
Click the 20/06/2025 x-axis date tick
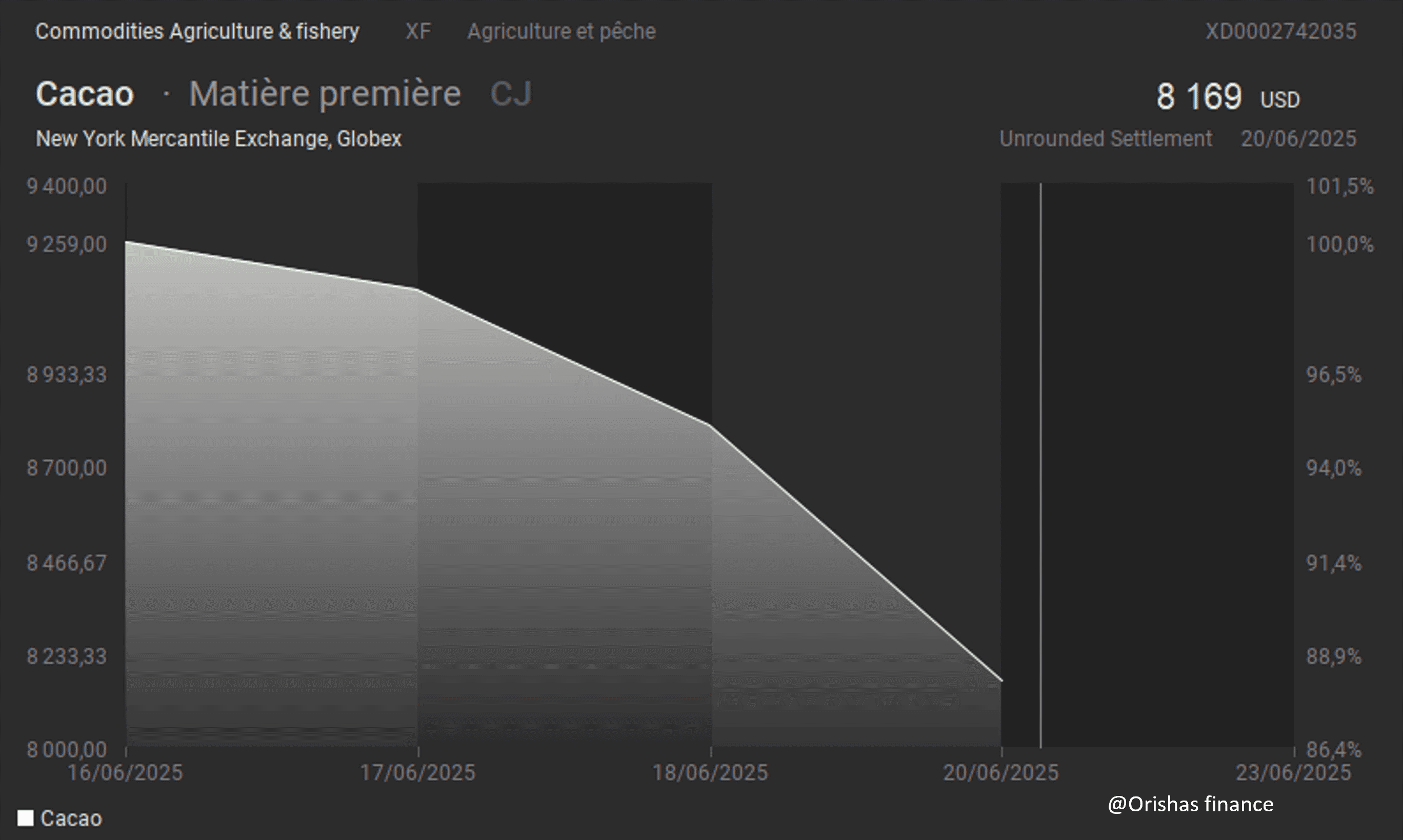coord(1000,773)
